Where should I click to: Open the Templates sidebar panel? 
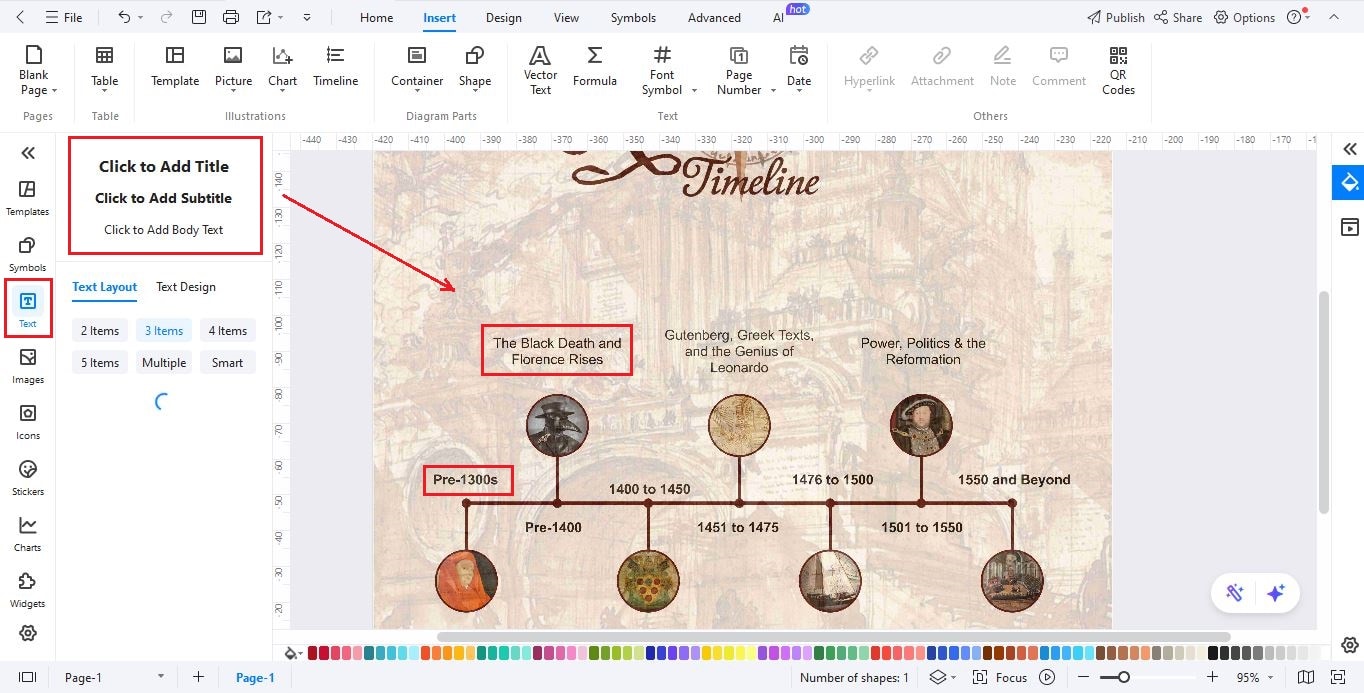pos(28,198)
